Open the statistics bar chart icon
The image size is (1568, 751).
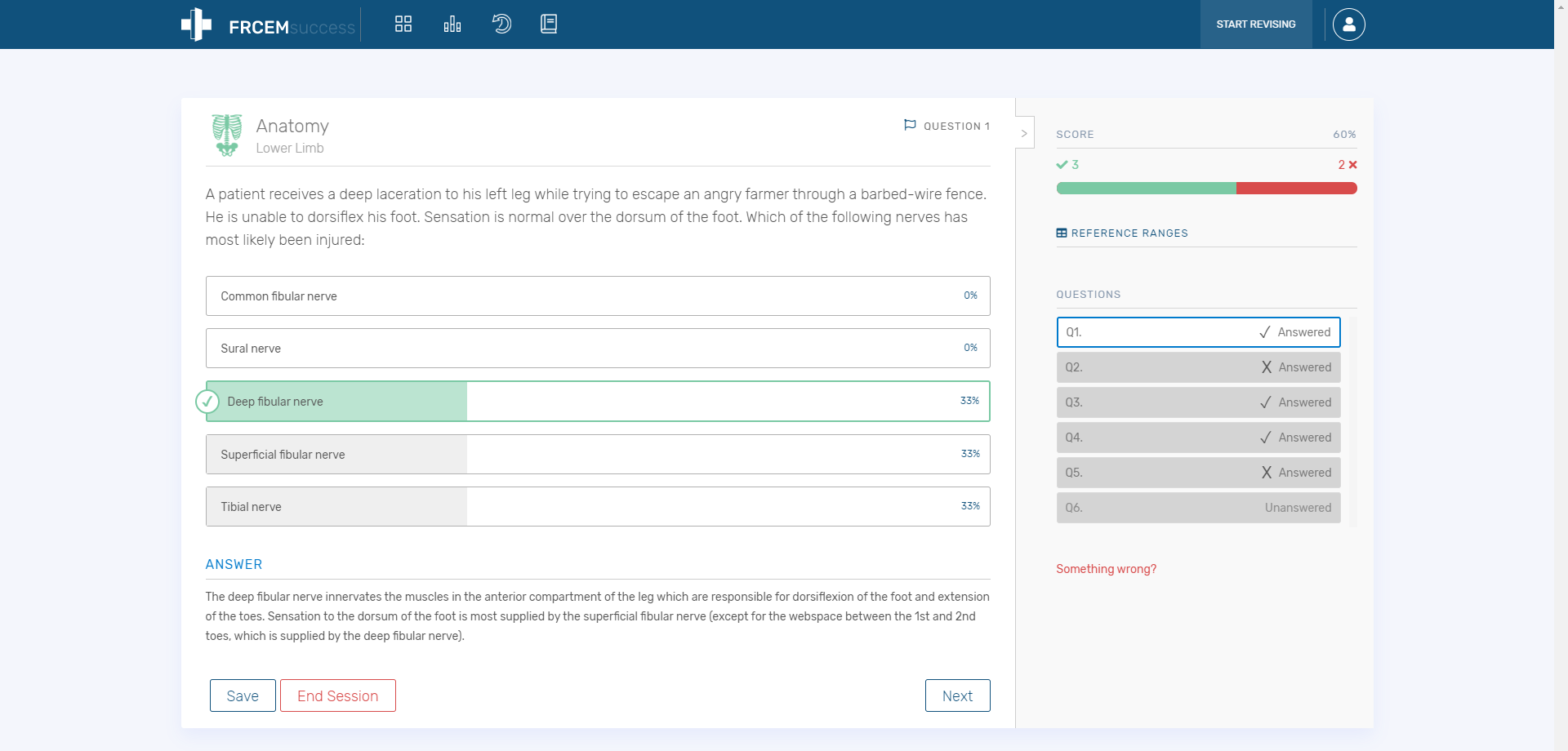pyautogui.click(x=452, y=24)
